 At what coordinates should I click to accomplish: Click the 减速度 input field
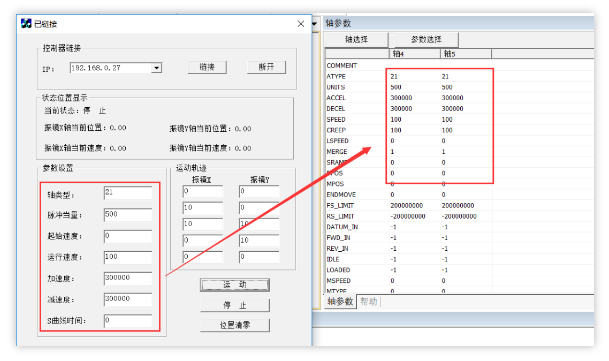[x=128, y=299]
